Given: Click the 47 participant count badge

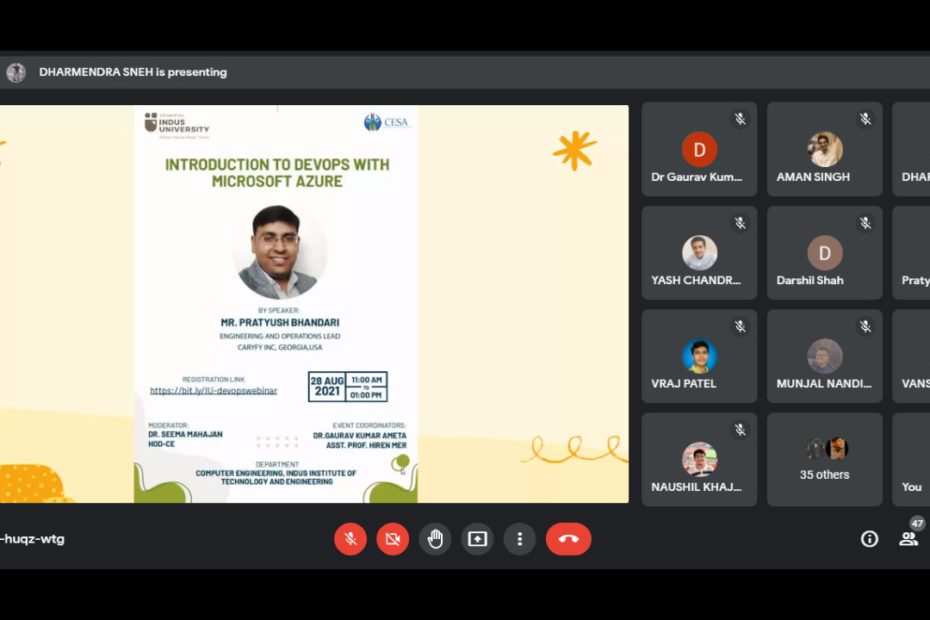Looking at the screenshot, I should pyautogui.click(x=916, y=524).
